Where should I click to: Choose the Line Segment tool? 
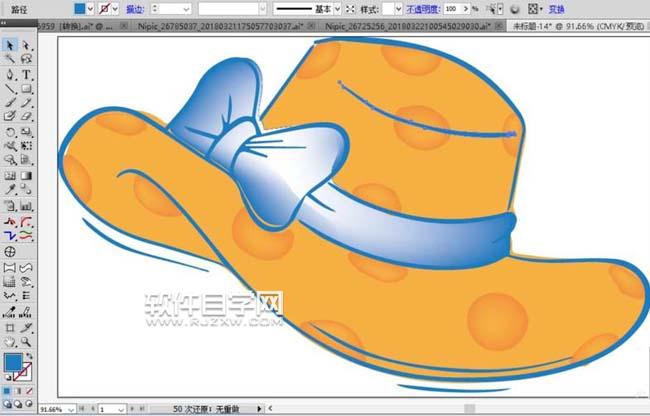coord(10,89)
